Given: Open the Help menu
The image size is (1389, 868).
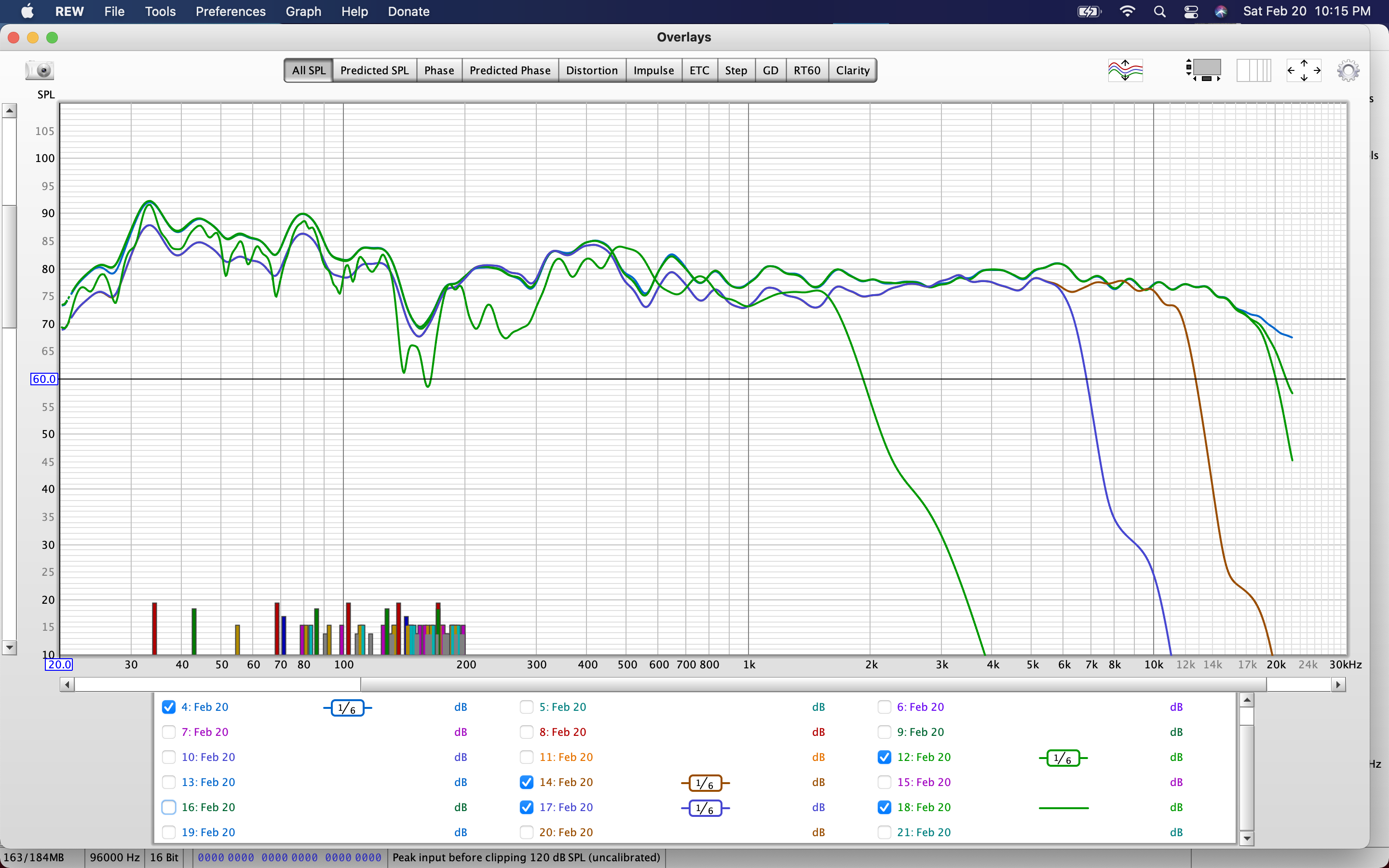Looking at the screenshot, I should pyautogui.click(x=354, y=12).
